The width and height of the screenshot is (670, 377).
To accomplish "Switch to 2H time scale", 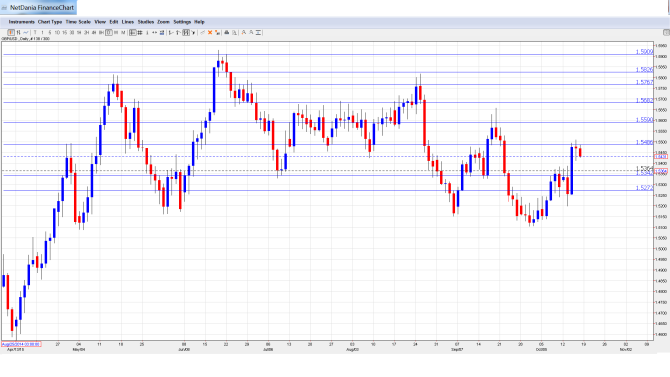I will click(86, 32).
